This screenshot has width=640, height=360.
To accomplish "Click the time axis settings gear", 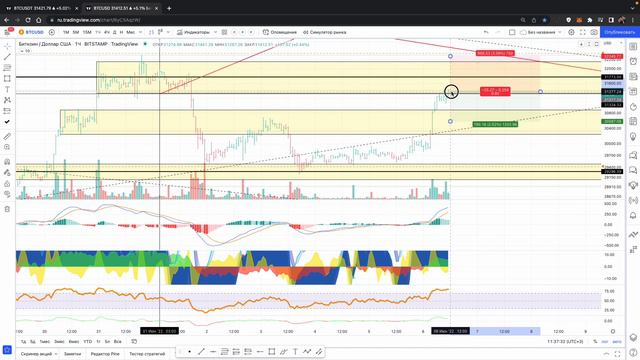I will coord(613,331).
